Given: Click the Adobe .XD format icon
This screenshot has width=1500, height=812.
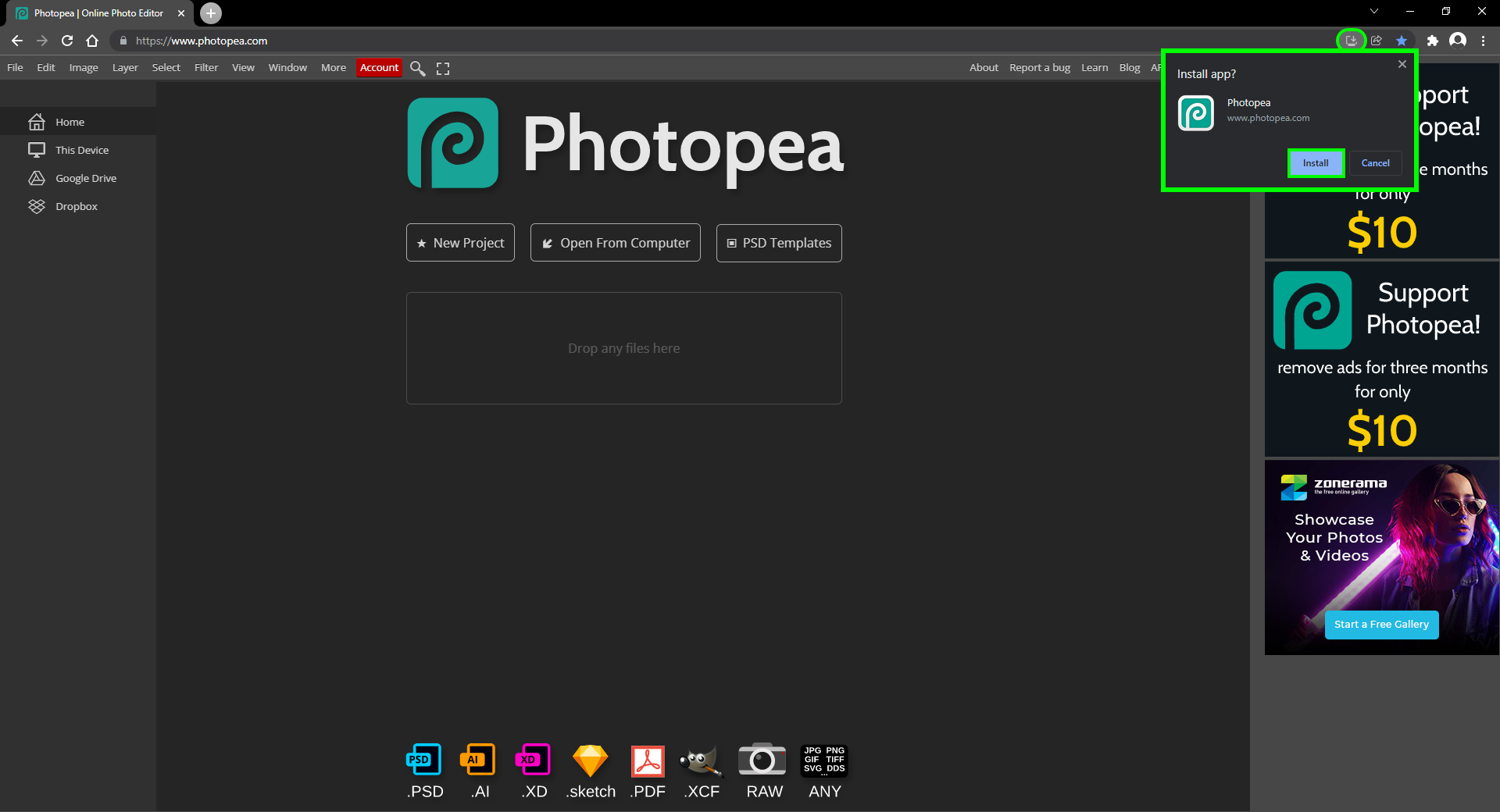Looking at the screenshot, I should [534, 759].
